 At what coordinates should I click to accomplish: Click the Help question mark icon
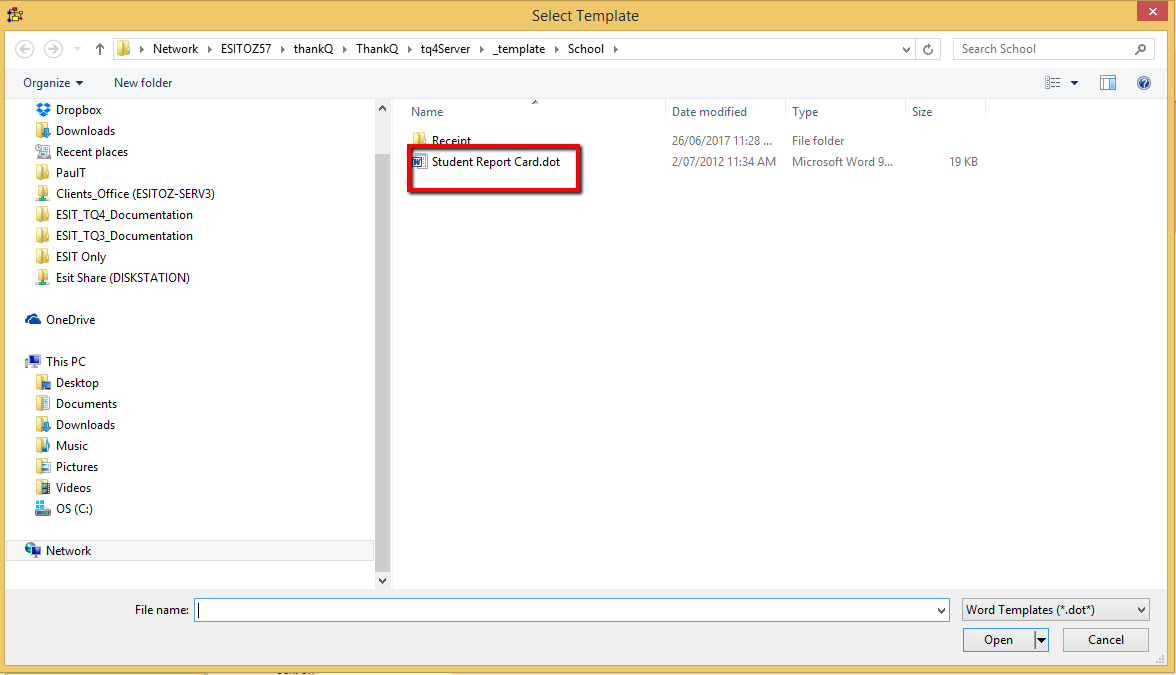(1144, 83)
